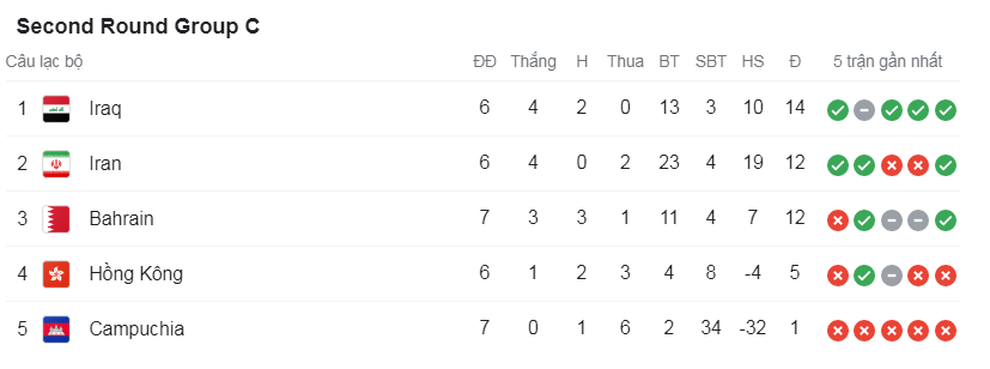Click the Iran flag icon
This screenshot has height=369, width=990.
56,164
